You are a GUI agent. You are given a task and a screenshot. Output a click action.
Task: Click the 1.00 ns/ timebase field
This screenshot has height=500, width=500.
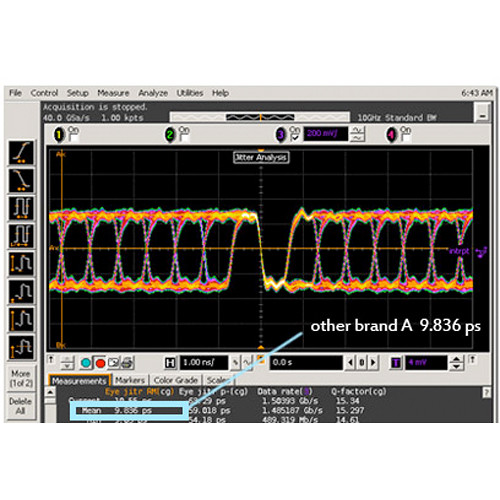204,363
